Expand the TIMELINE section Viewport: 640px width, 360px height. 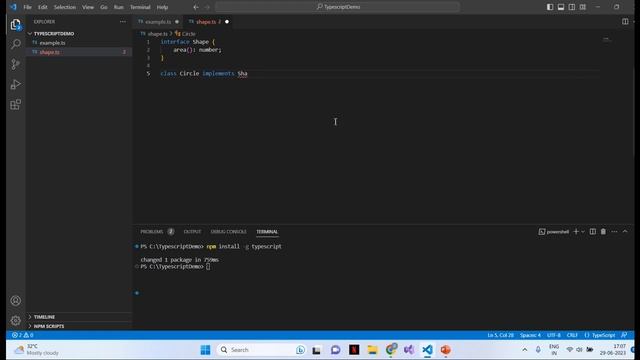click(44, 317)
